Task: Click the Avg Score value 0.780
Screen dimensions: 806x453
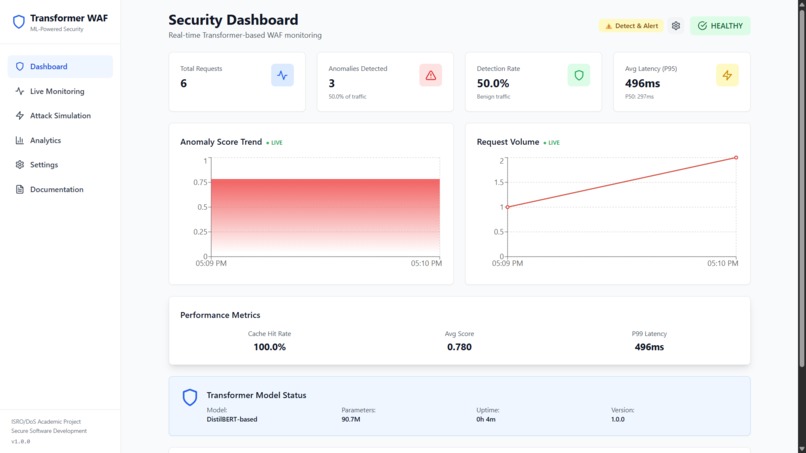Action: pyautogui.click(x=459, y=347)
